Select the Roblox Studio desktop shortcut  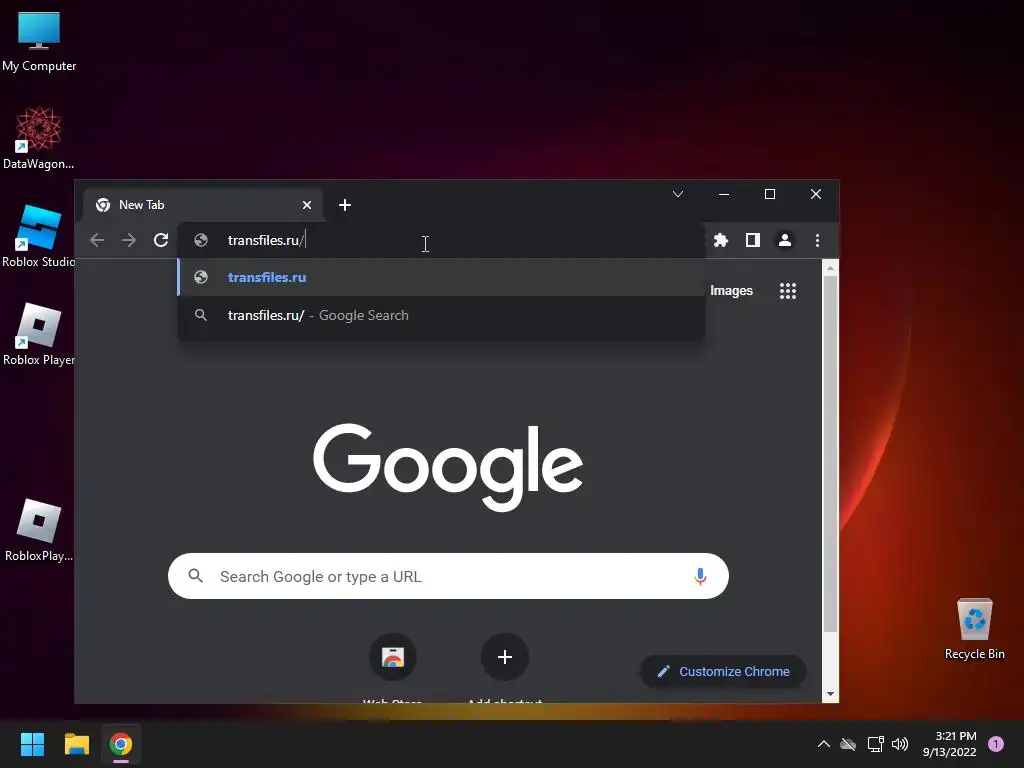(x=39, y=236)
